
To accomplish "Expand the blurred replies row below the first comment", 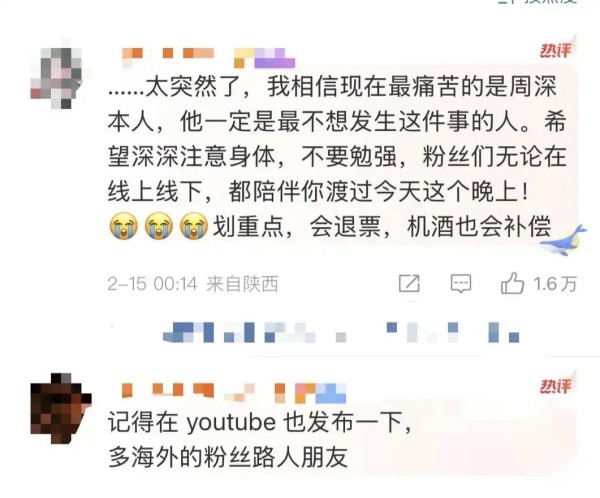I will pos(341,332).
